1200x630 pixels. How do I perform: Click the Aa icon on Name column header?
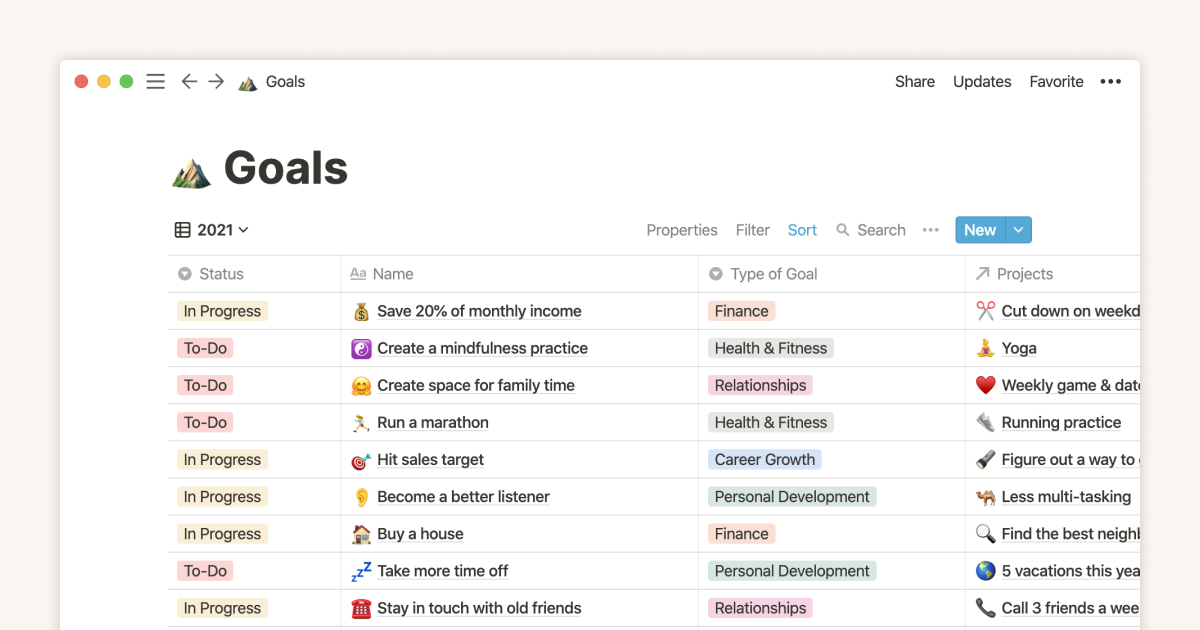(359, 273)
